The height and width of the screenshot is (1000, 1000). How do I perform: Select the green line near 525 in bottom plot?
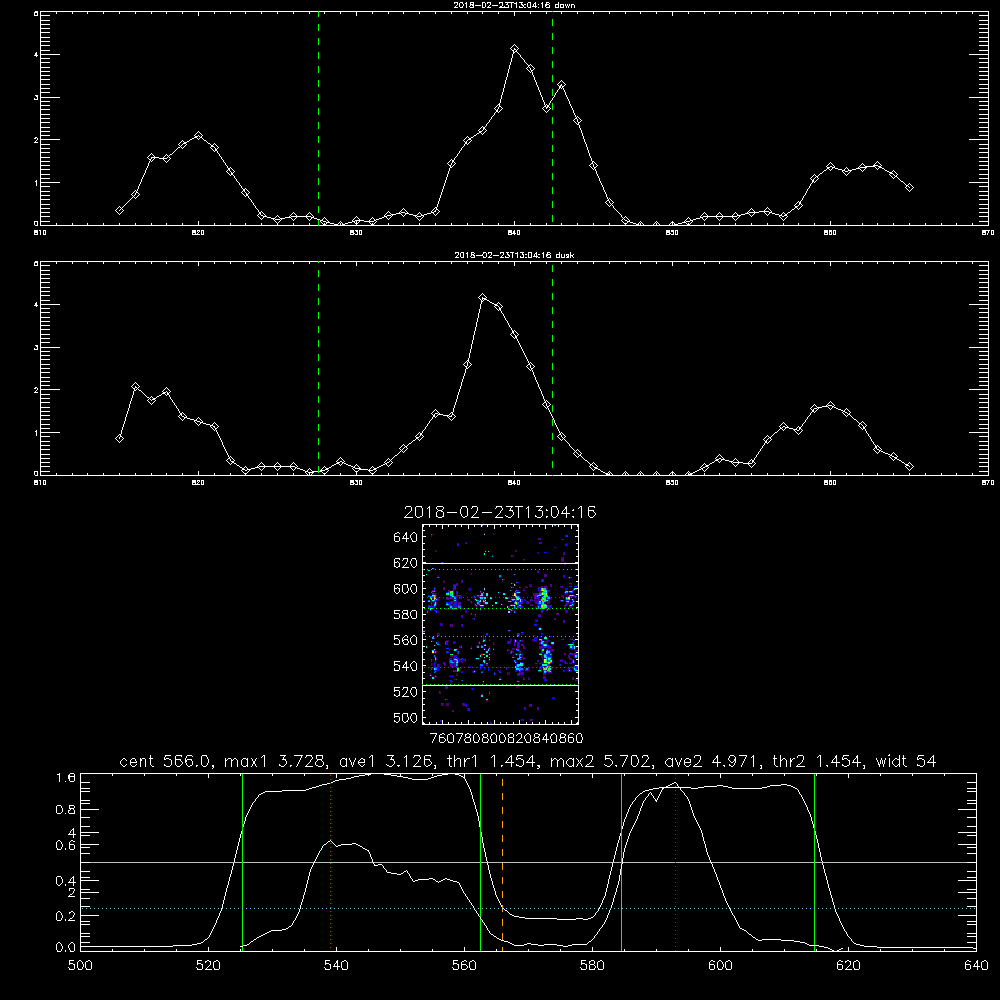[242, 862]
